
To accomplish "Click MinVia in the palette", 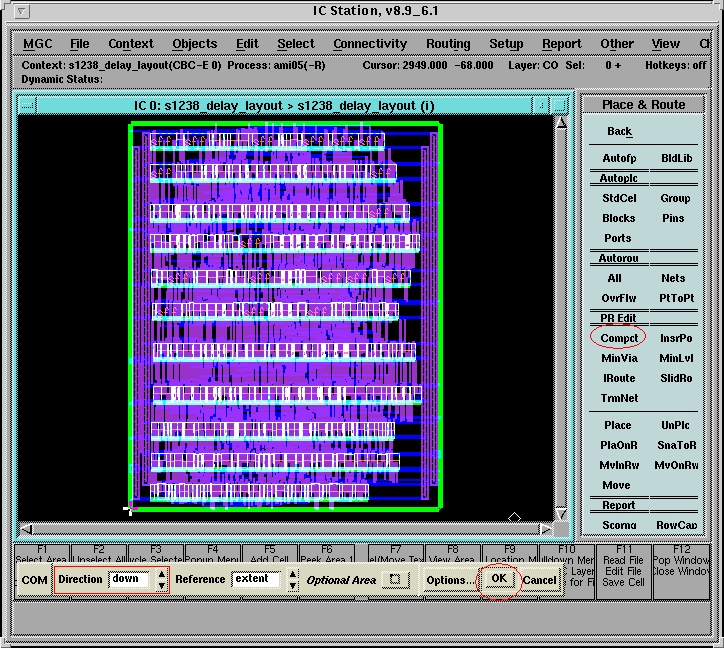I will click(619, 358).
